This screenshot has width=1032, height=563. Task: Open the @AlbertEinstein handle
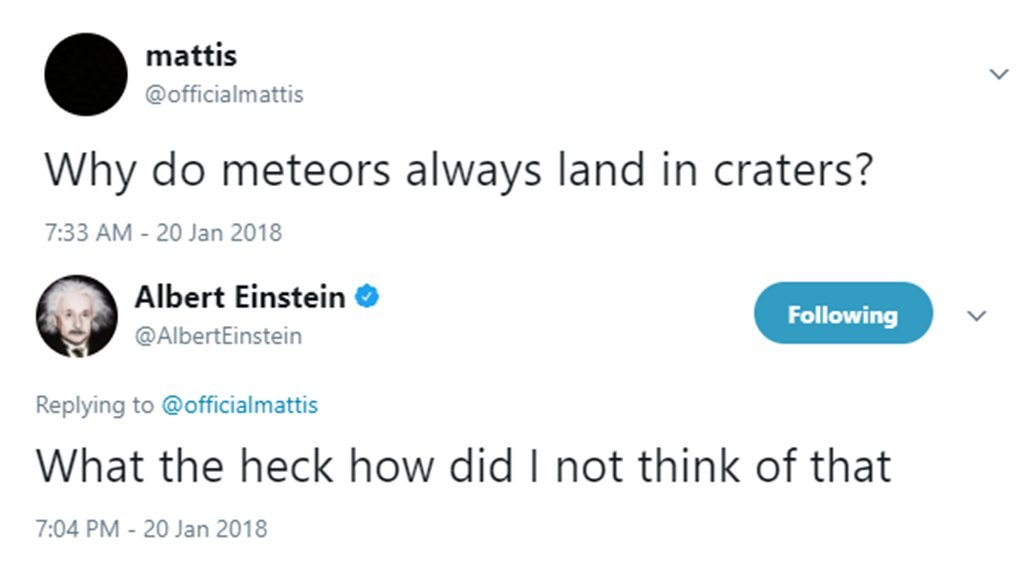218,336
